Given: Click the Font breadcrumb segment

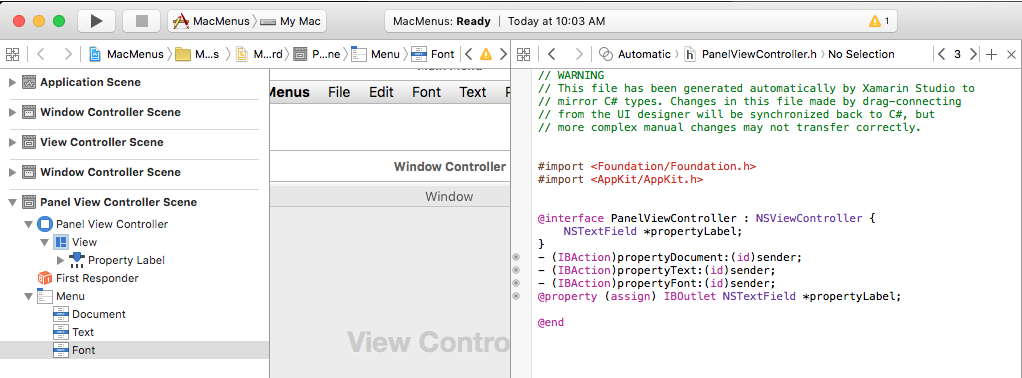Looking at the screenshot, I should [x=433, y=54].
